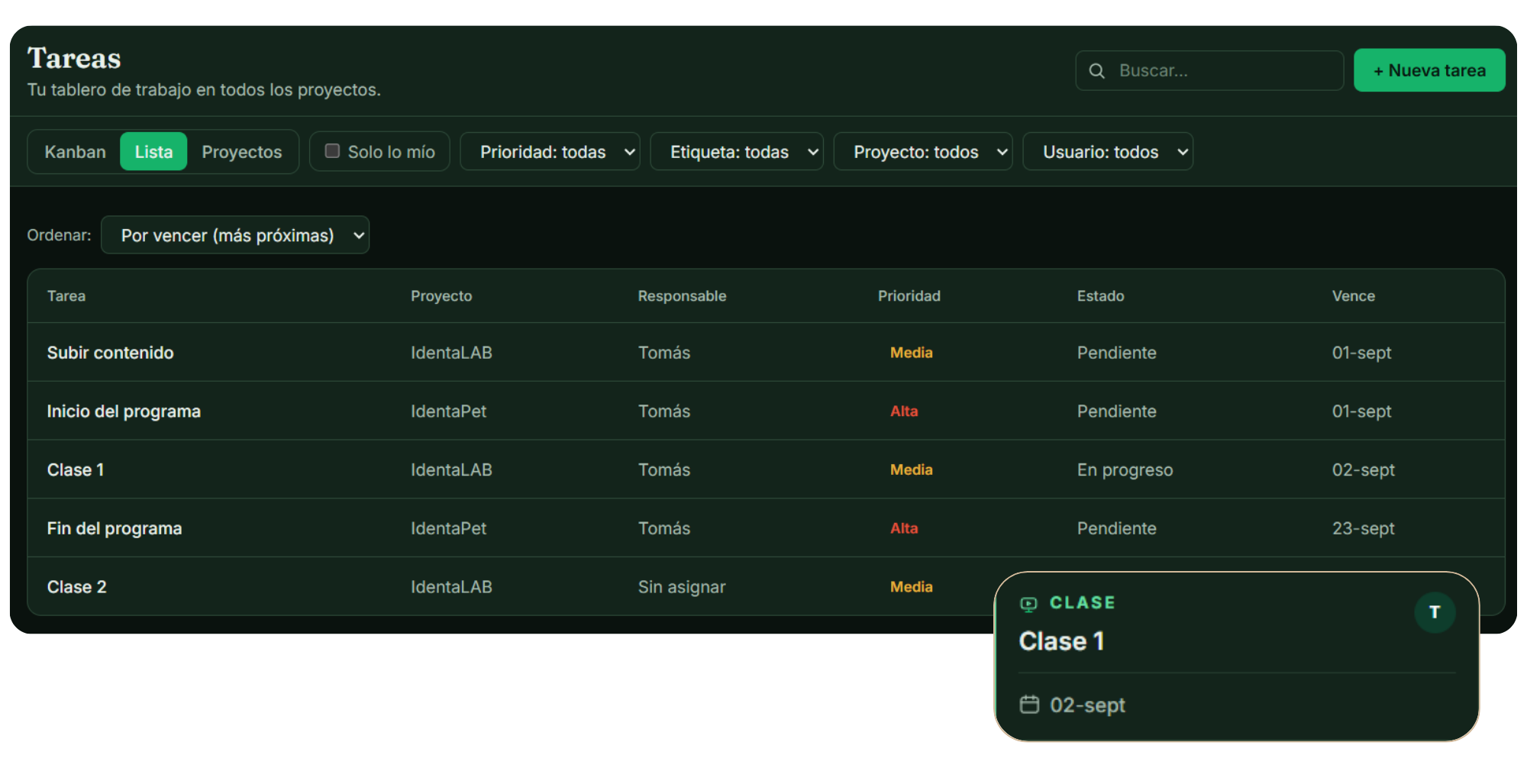The image size is (1527, 784).
Task: Click the Tarea column header
Action: (x=66, y=296)
